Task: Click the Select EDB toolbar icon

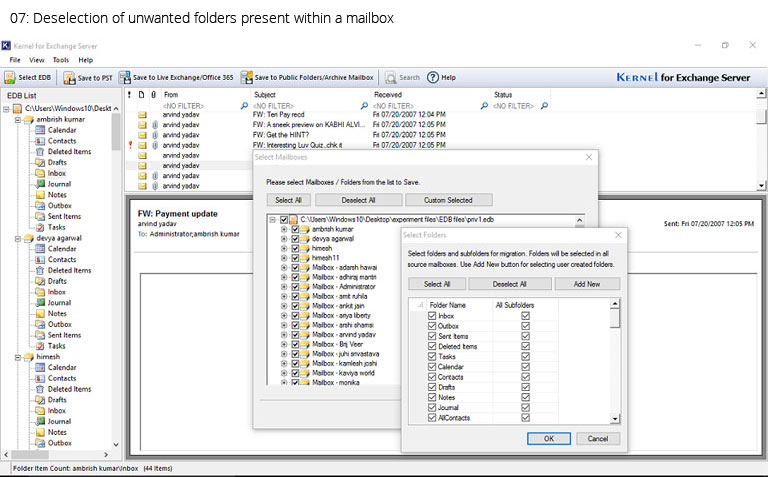Action: (10, 77)
